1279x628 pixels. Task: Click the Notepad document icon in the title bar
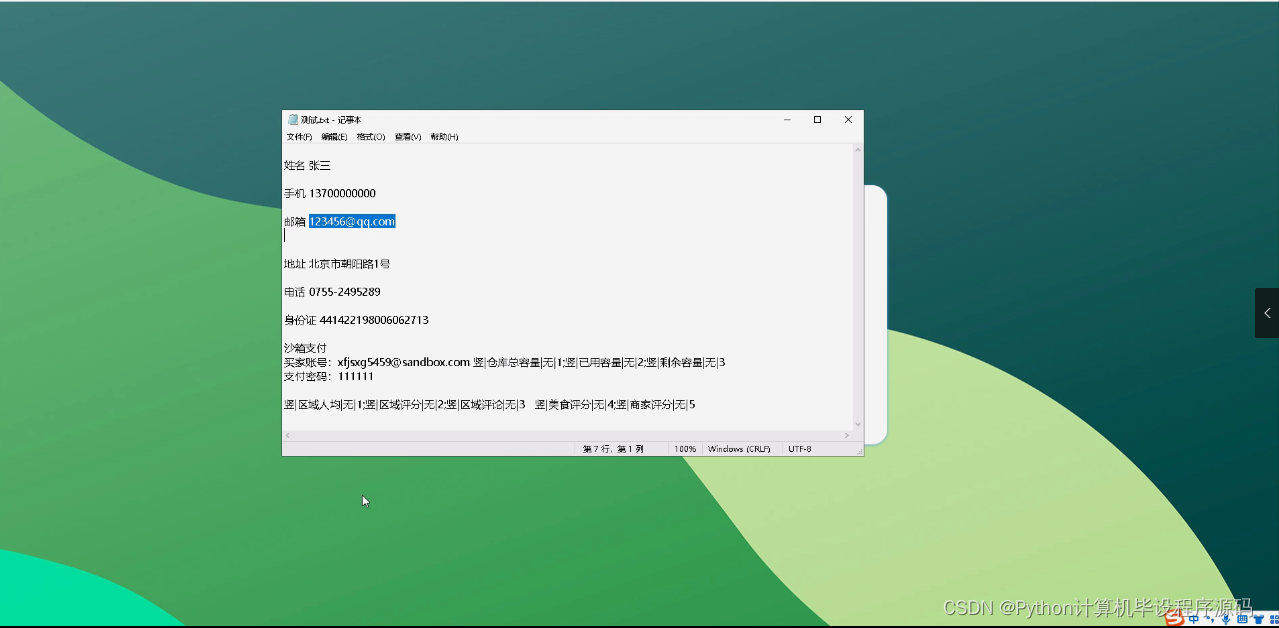click(x=291, y=119)
